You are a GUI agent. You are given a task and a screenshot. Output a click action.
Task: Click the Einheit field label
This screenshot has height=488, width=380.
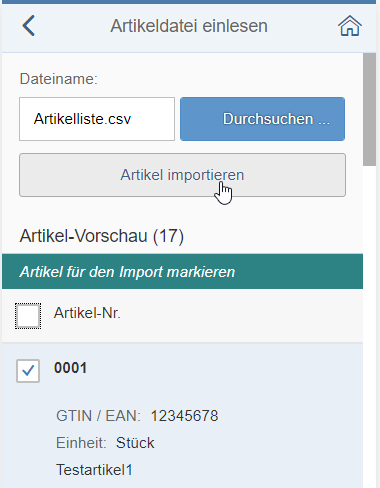(x=81, y=443)
